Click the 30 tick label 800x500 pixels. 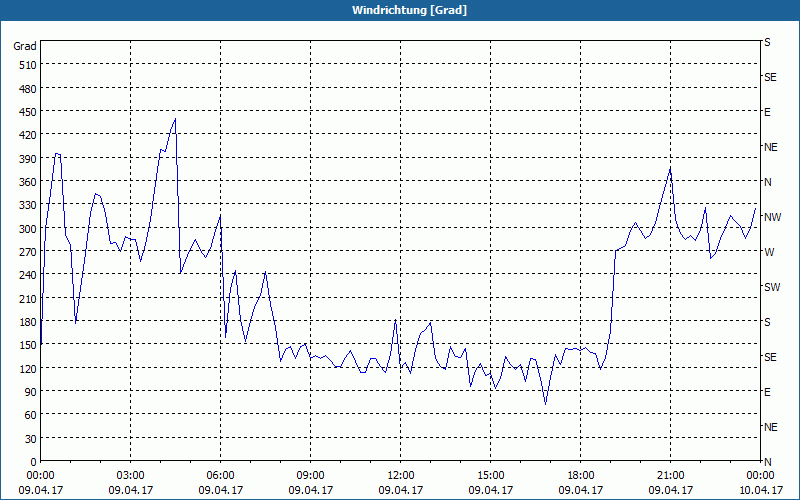(31, 439)
